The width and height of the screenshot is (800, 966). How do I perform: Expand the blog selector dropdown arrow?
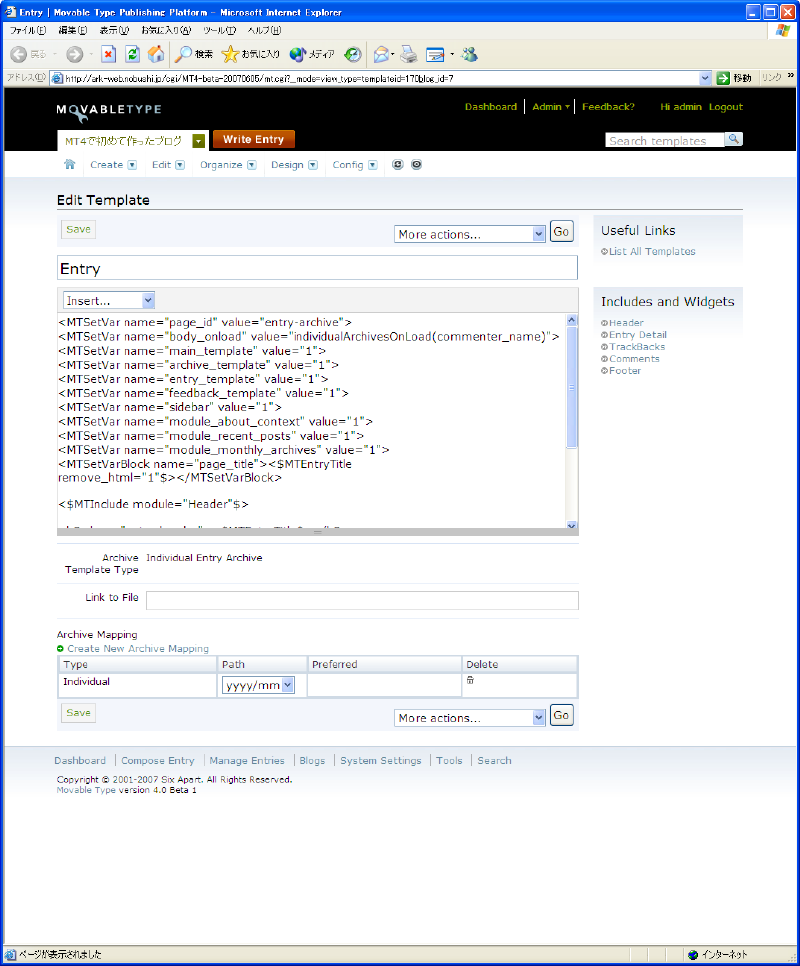198,141
